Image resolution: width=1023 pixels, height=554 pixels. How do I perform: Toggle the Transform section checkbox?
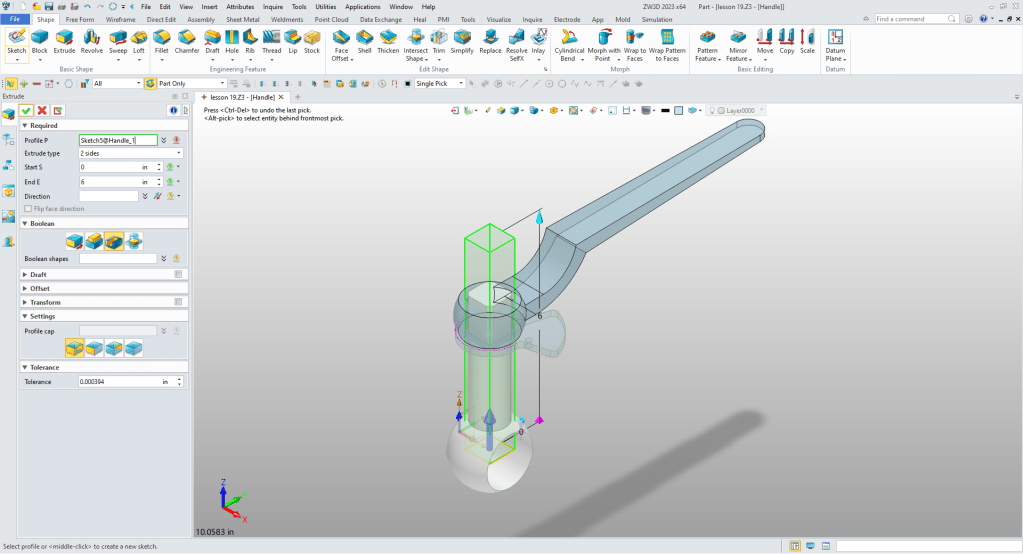tap(178, 302)
